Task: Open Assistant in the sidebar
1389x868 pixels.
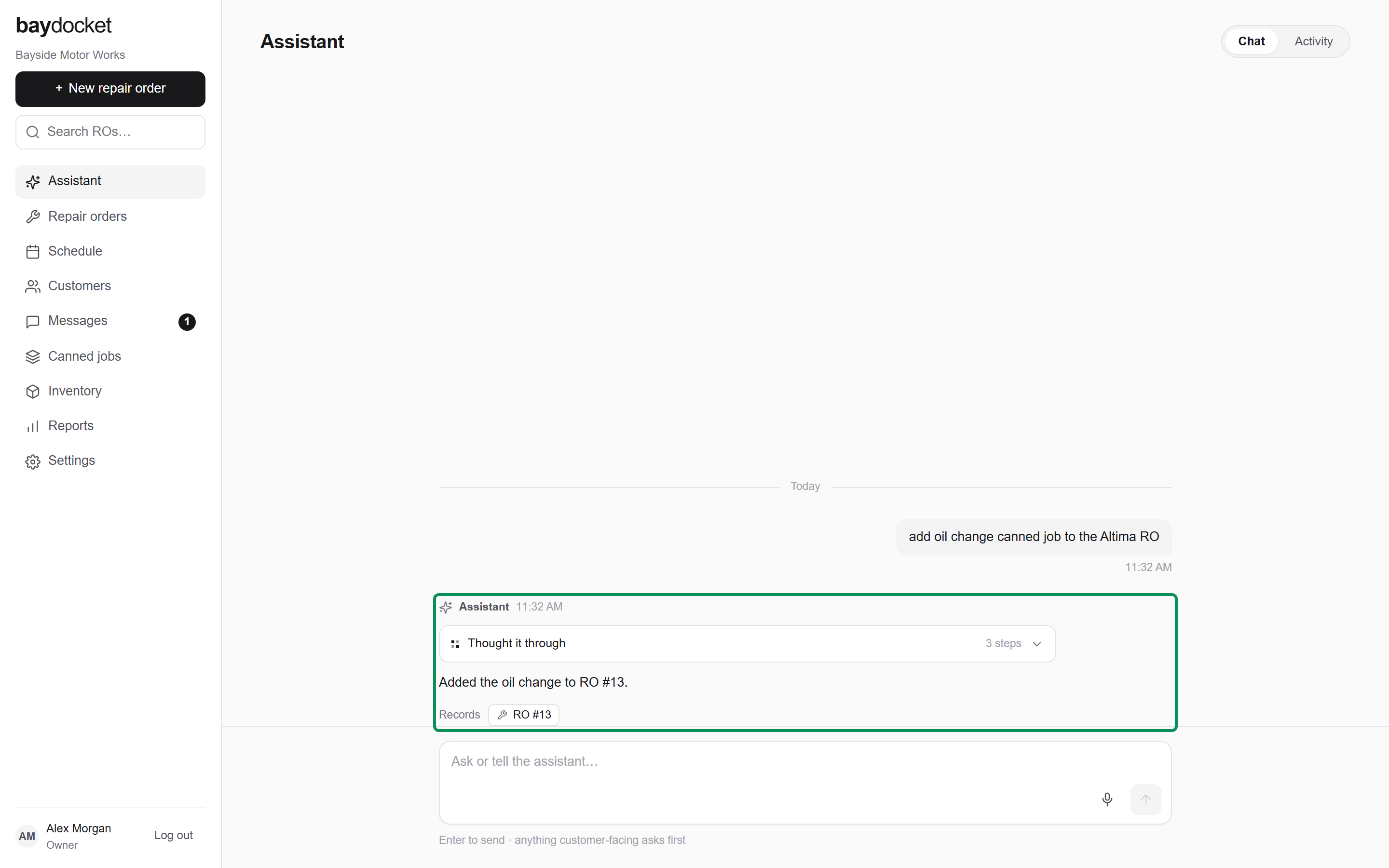Action: tap(110, 181)
